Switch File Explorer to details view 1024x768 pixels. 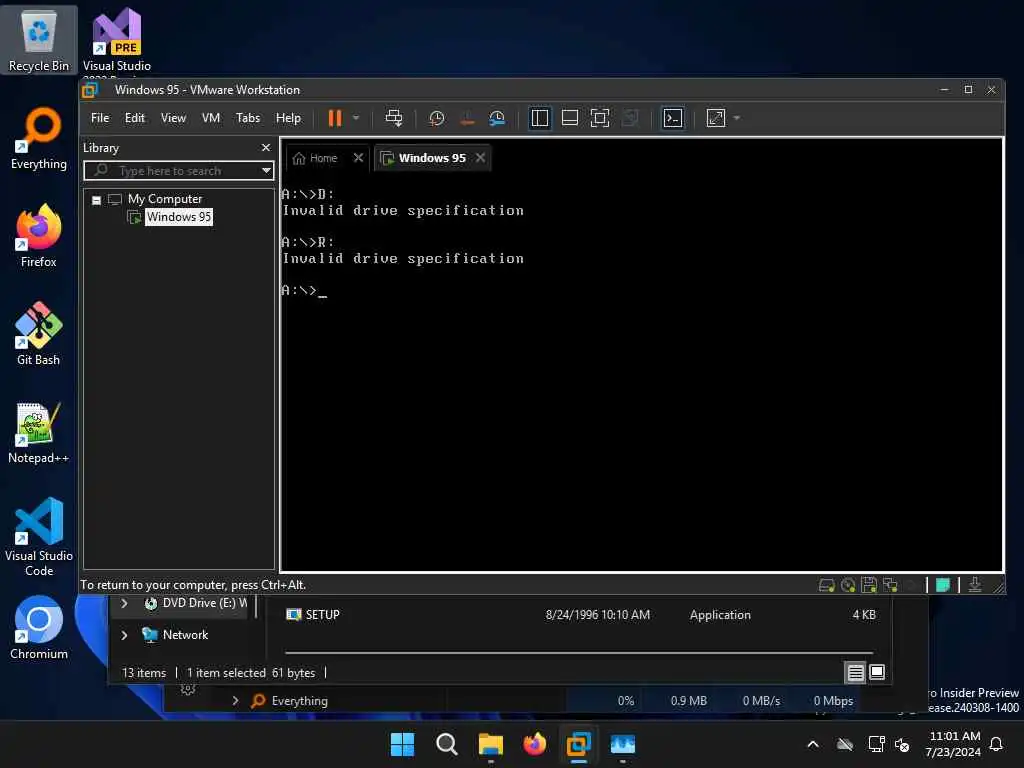click(x=856, y=672)
